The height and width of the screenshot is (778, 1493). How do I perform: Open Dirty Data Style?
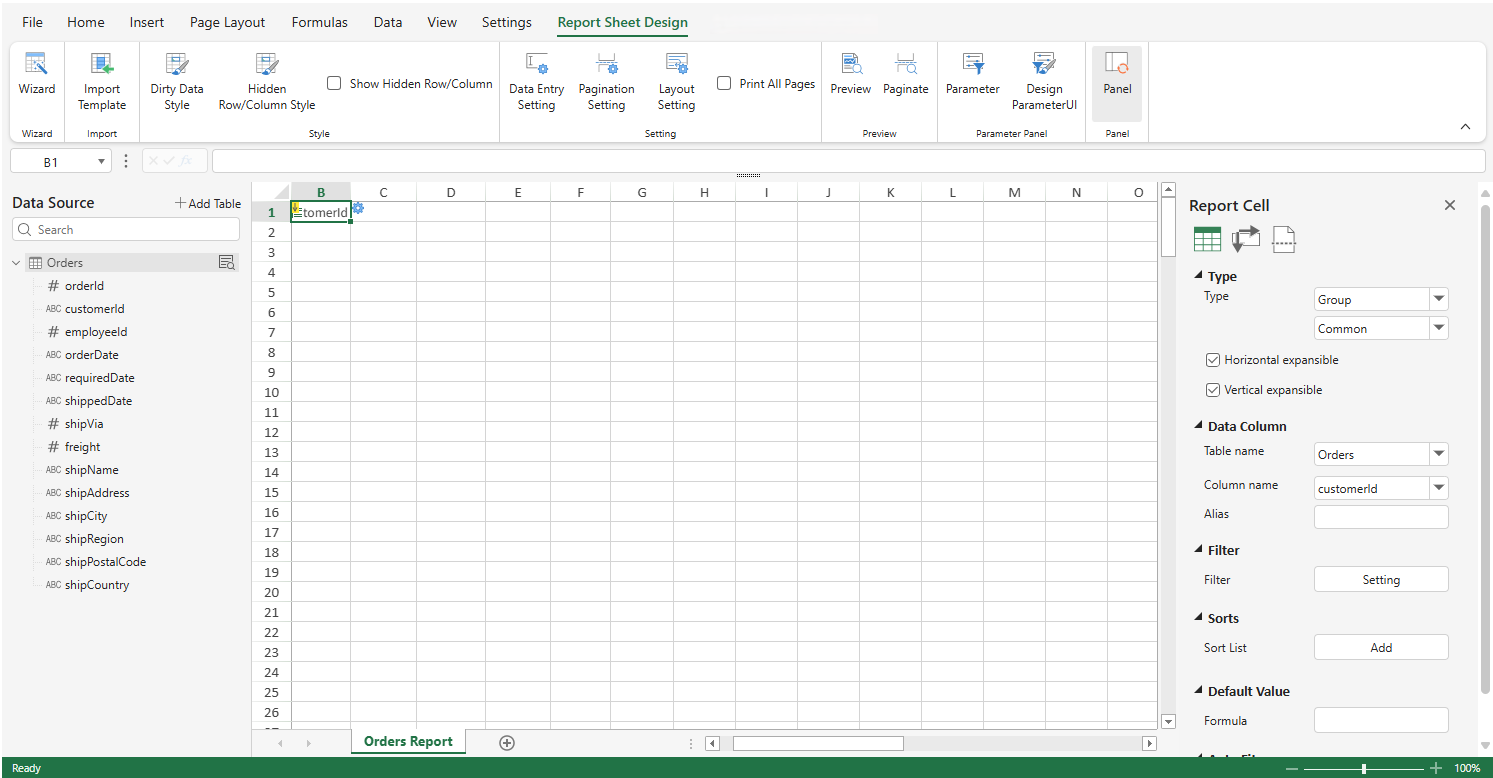[177, 82]
